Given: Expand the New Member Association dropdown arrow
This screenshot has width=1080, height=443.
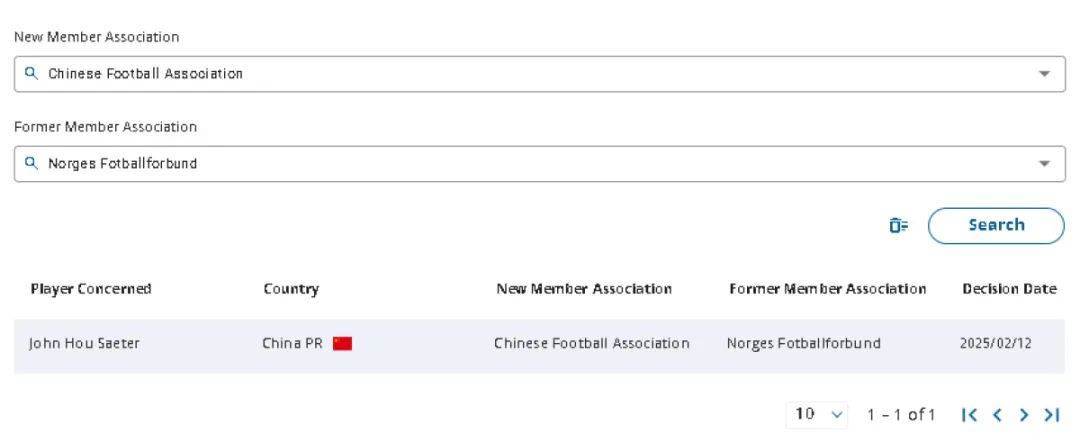Looking at the screenshot, I should [x=1044, y=74].
